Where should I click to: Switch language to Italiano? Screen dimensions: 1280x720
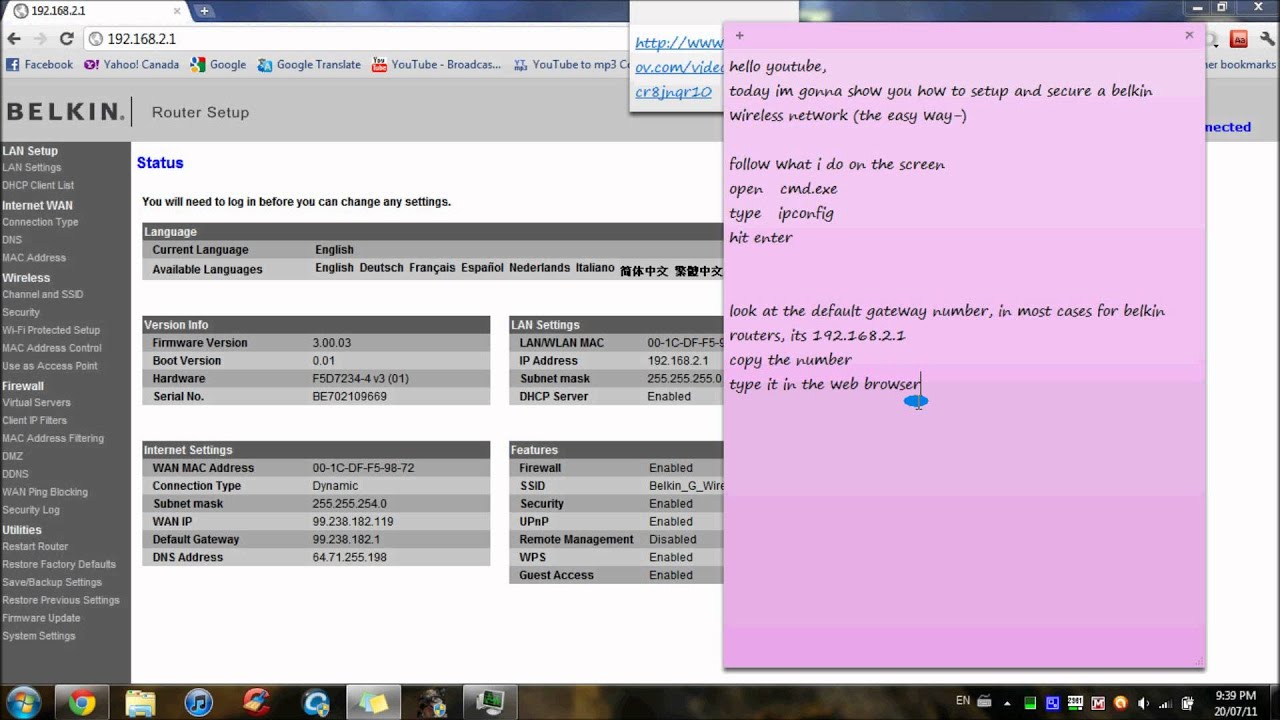(x=595, y=268)
